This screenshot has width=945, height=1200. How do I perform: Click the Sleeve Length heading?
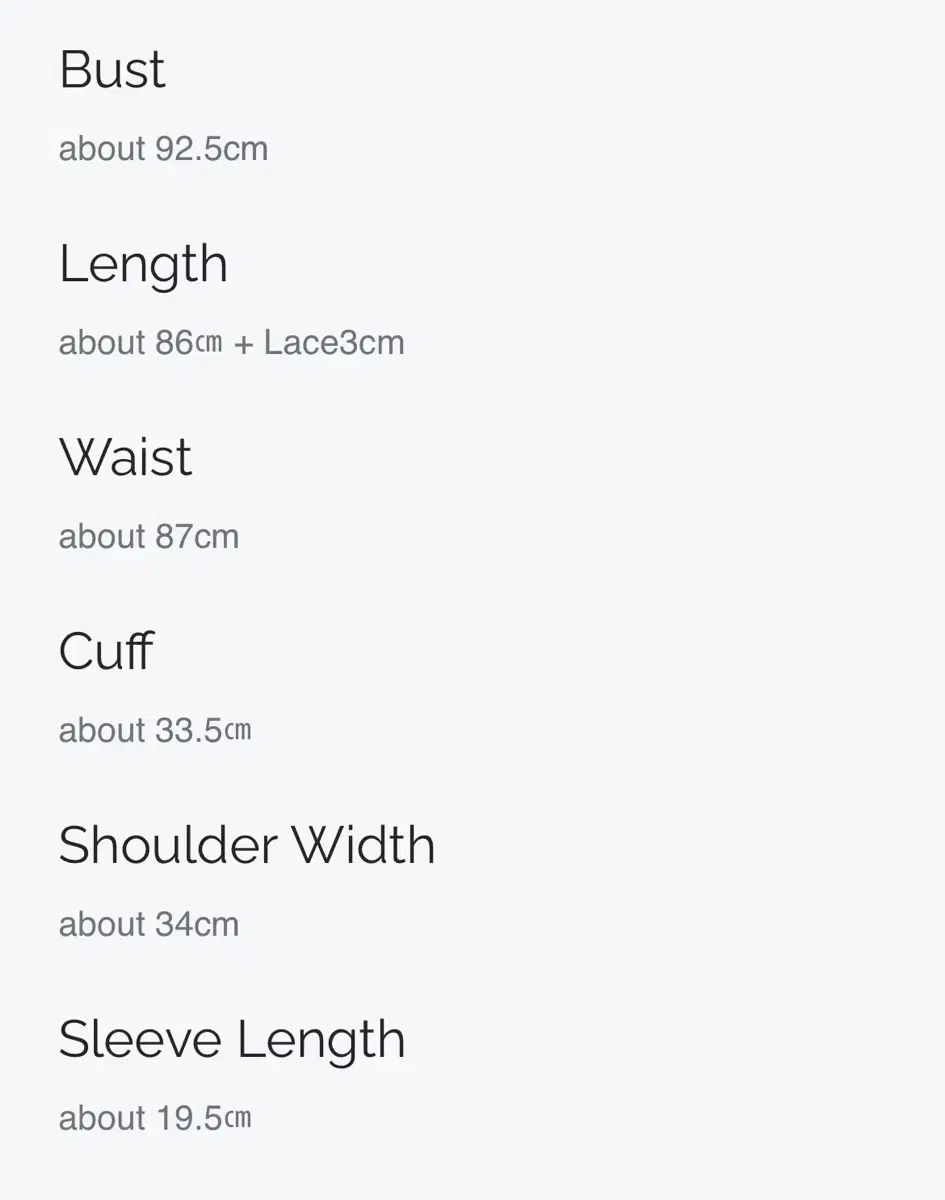[x=232, y=1040]
